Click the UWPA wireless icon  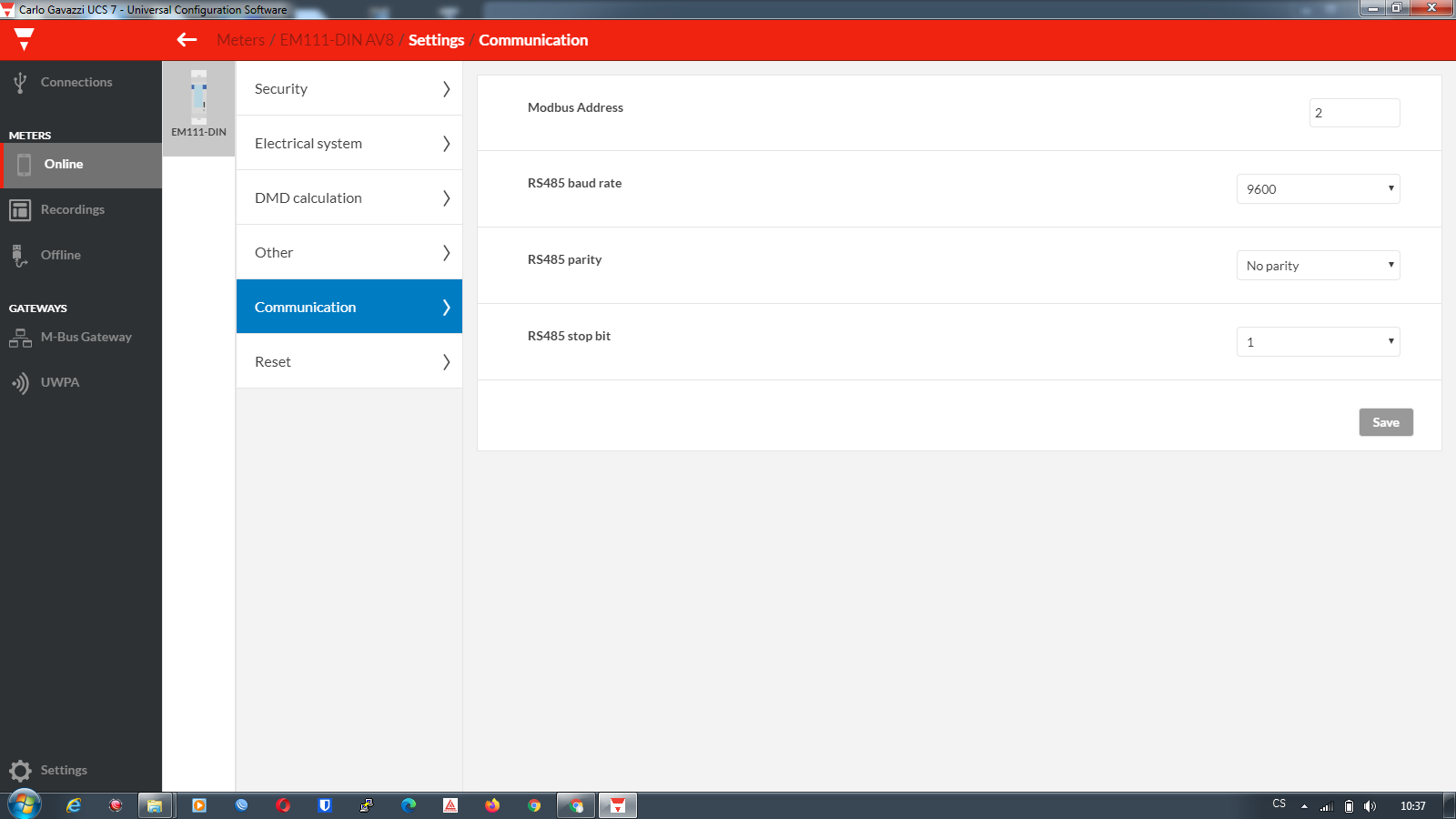(x=20, y=383)
